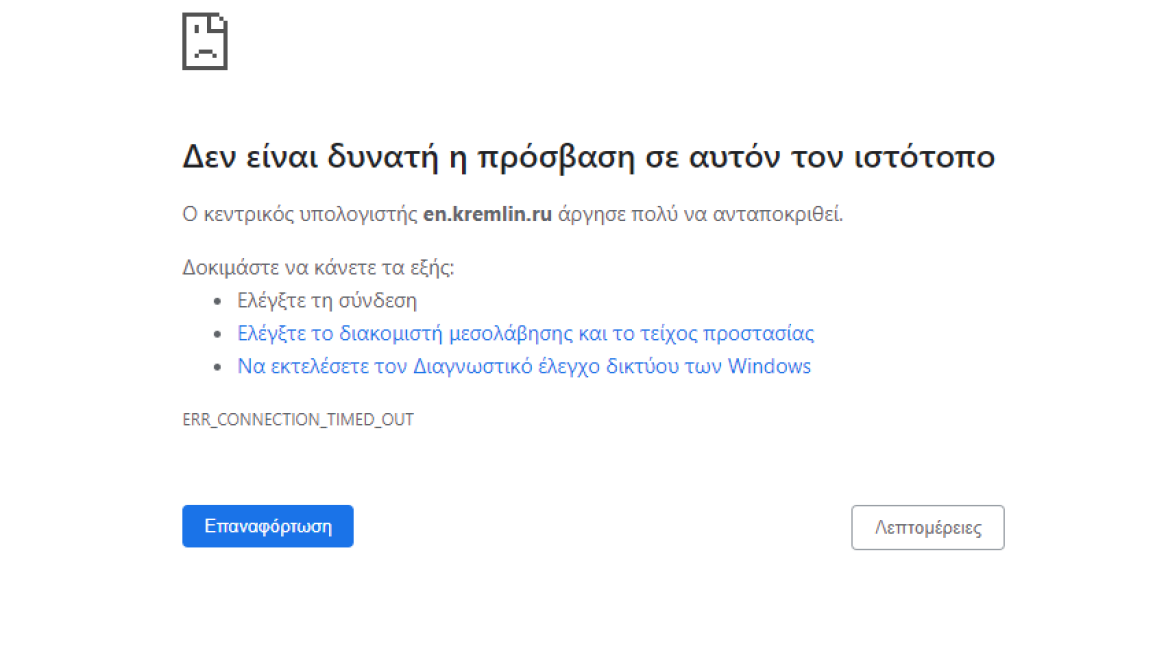Click the ERR_CONNECTION_TIMED_OUT error code
The width and height of the screenshot is (1168, 656).
coord(298,419)
